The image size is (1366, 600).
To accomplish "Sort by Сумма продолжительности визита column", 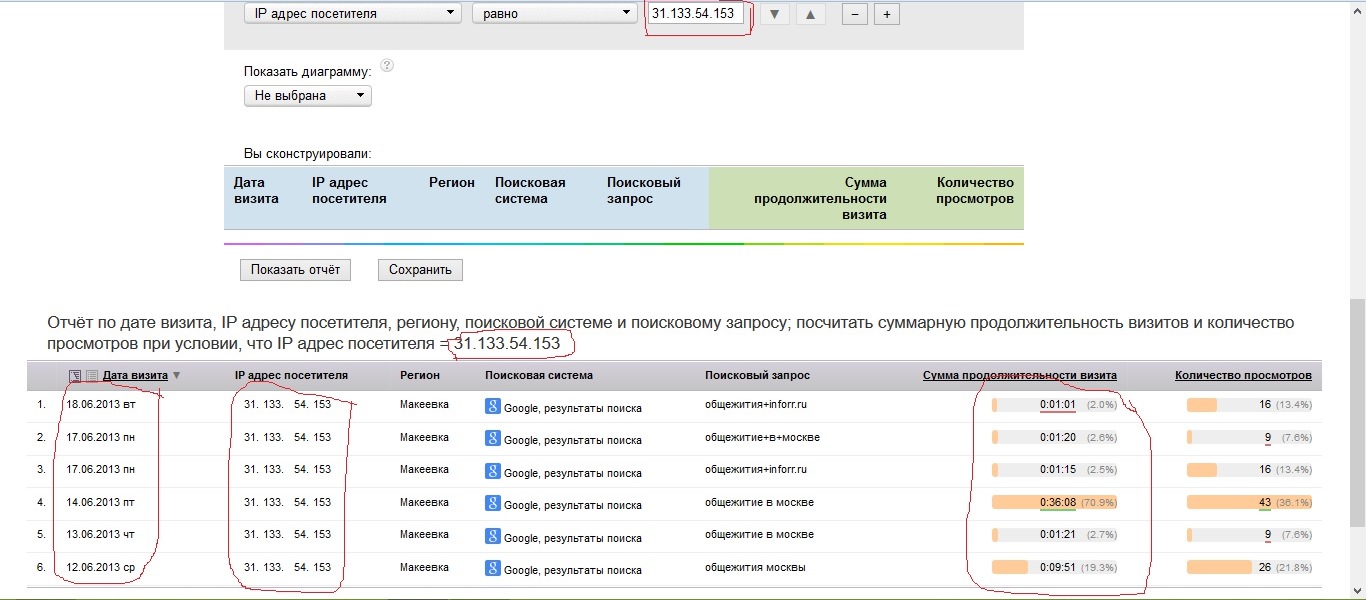I will tap(1019, 376).
